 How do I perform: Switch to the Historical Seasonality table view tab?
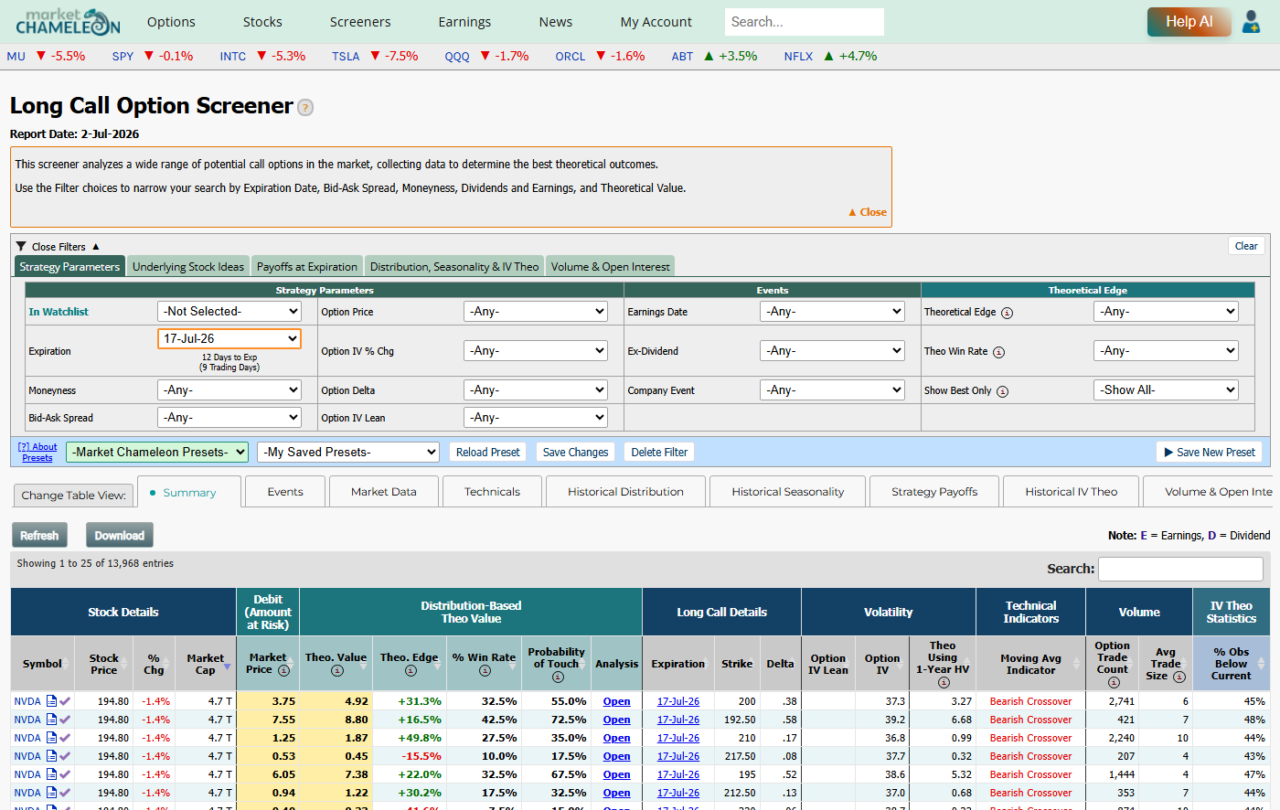[x=788, y=492]
